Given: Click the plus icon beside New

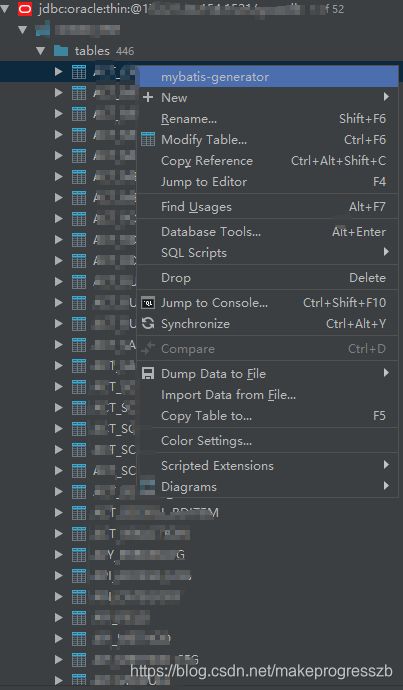Looking at the screenshot, I should pos(148,97).
